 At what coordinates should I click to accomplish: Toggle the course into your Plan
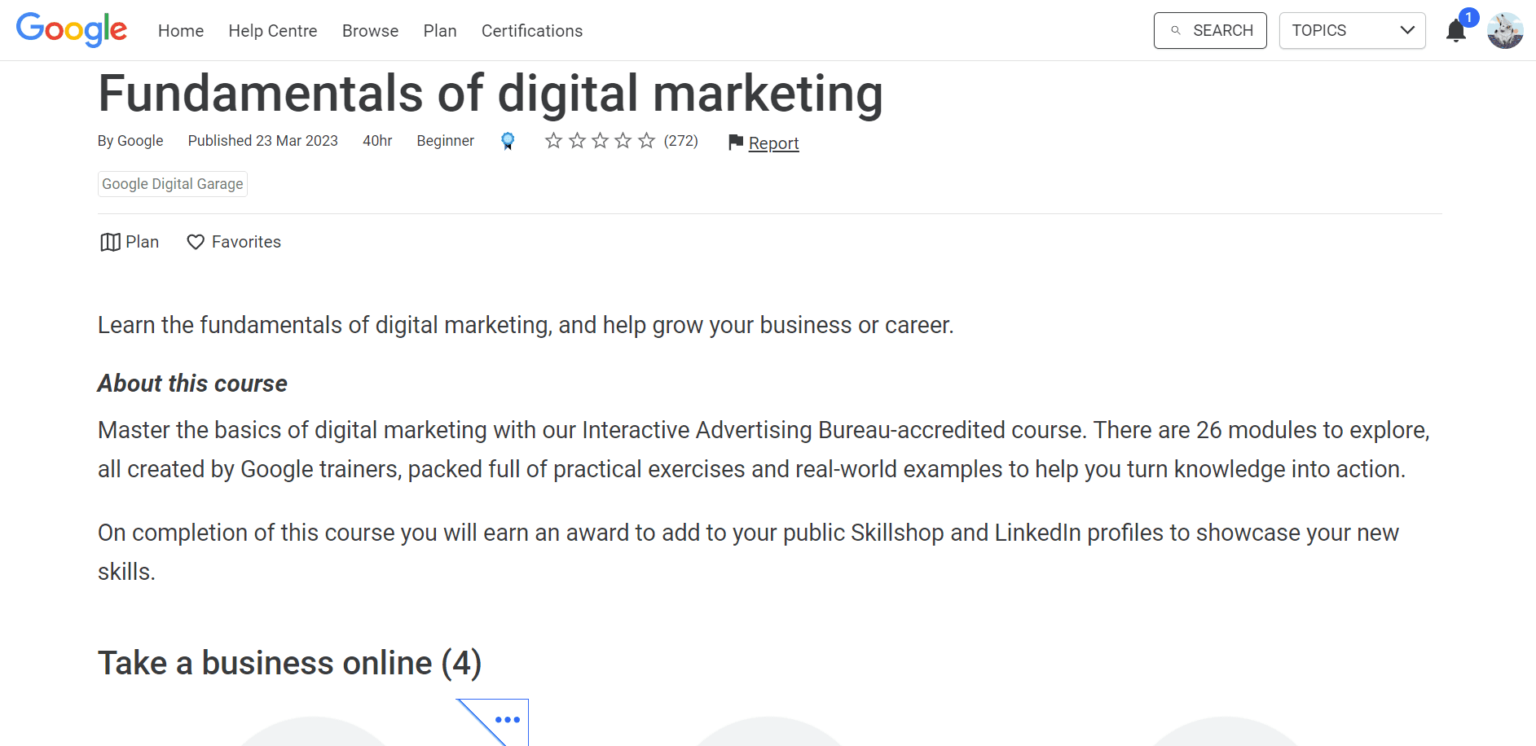[128, 241]
